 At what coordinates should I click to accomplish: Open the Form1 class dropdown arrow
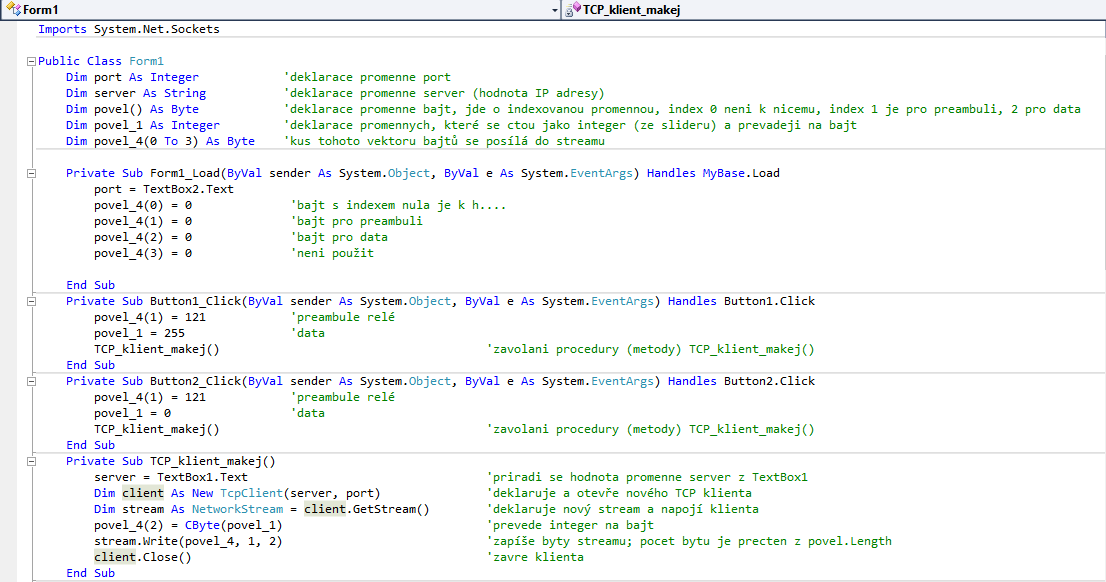tap(555, 9)
